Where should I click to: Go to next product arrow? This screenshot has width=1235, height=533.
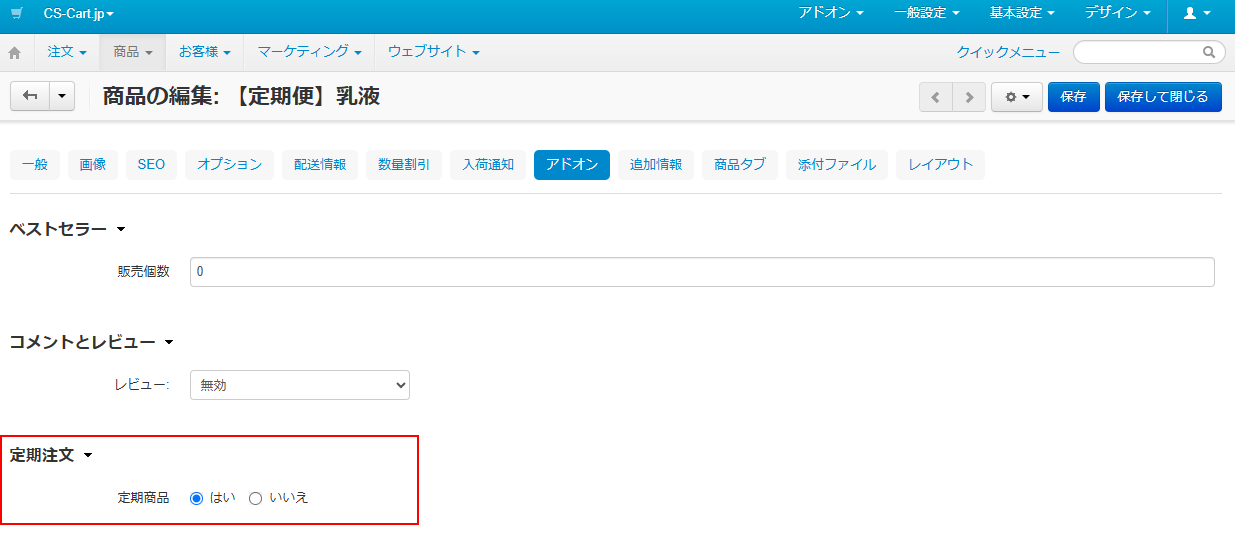[x=968, y=97]
